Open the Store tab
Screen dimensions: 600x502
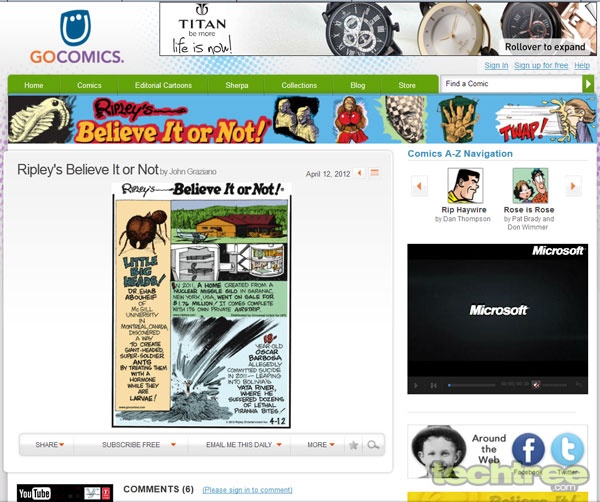tap(407, 85)
